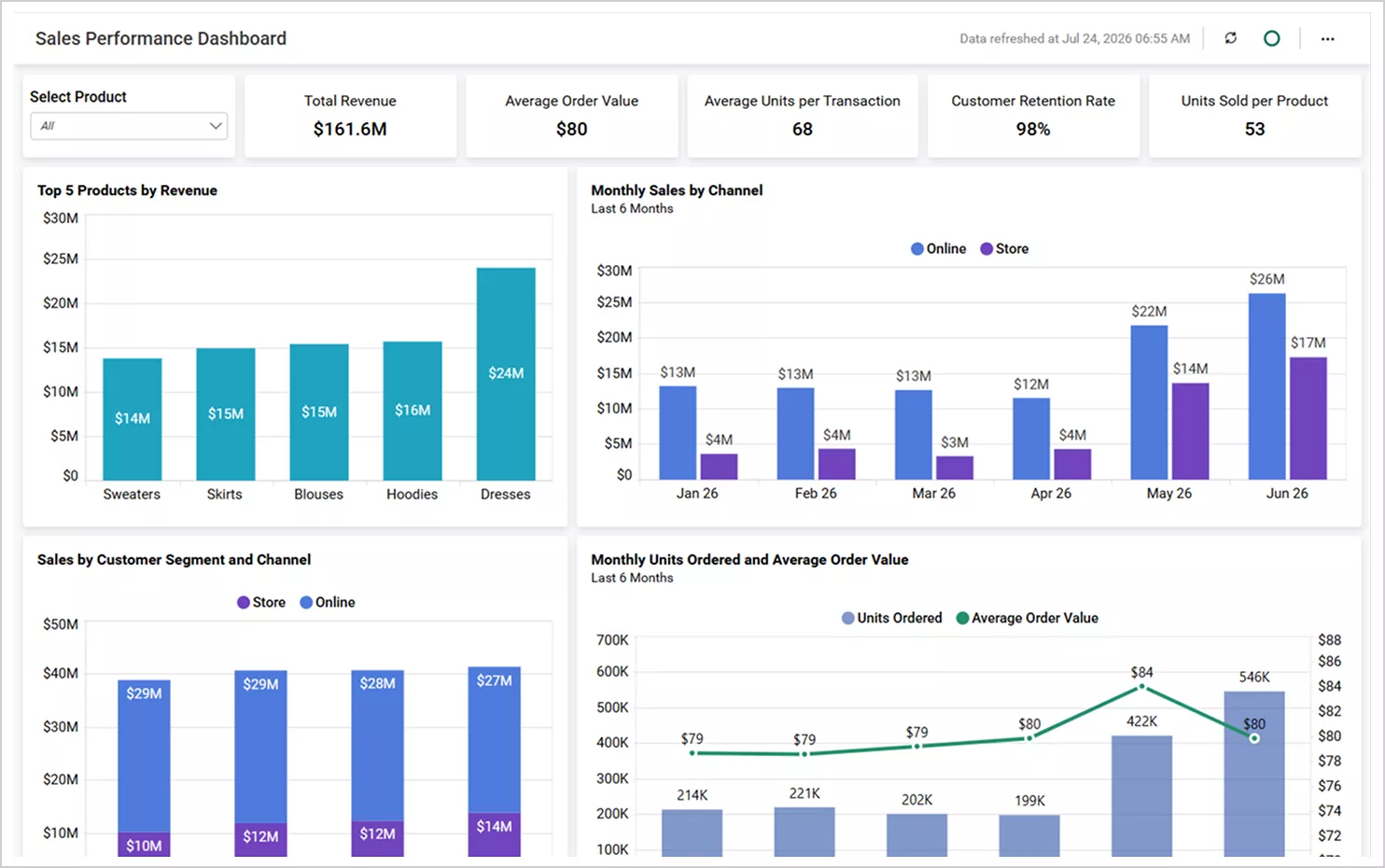1385x868 pixels.
Task: Click the Jun 26 Online $26M bar
Action: point(1266,386)
